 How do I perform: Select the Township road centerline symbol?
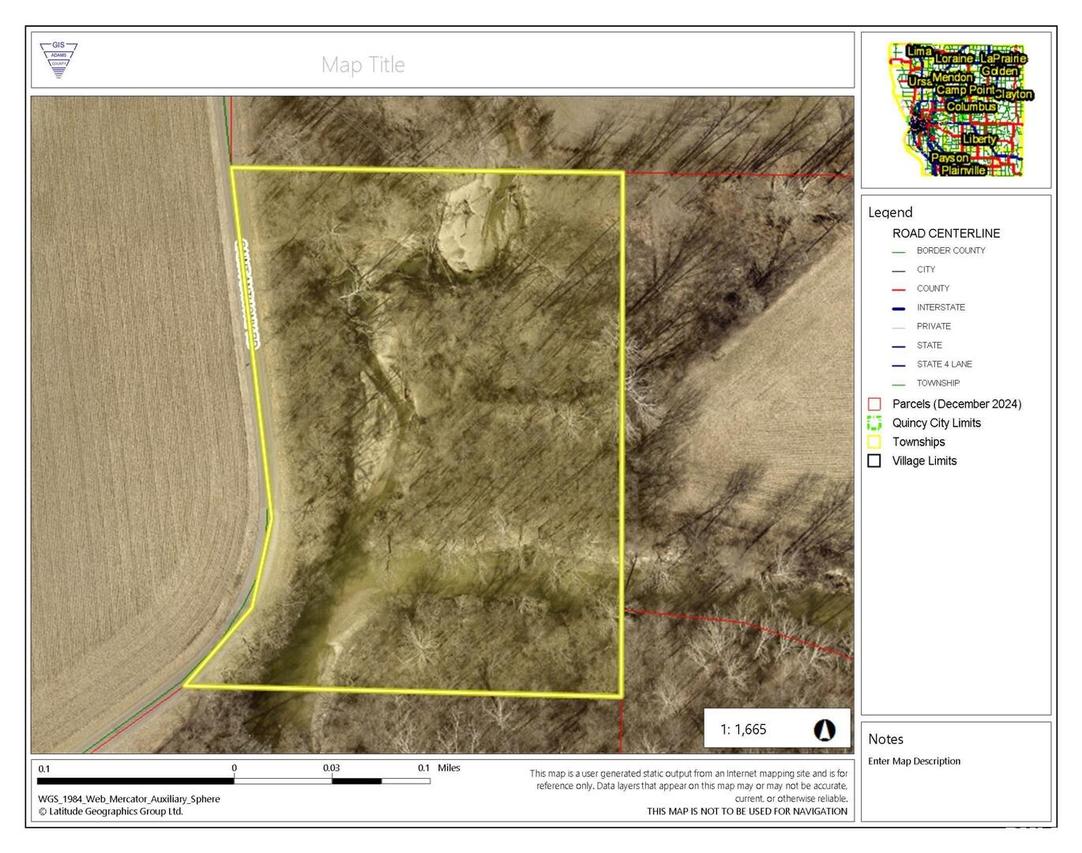pyautogui.click(x=898, y=383)
